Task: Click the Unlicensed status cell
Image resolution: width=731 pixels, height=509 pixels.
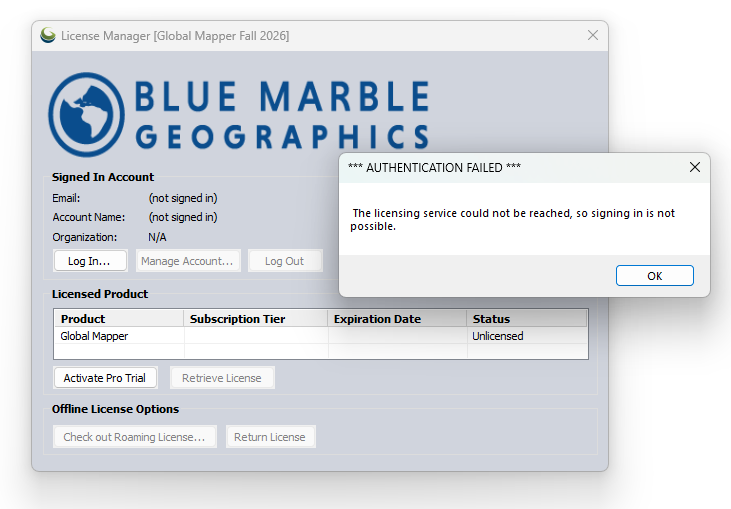Action: click(527, 336)
